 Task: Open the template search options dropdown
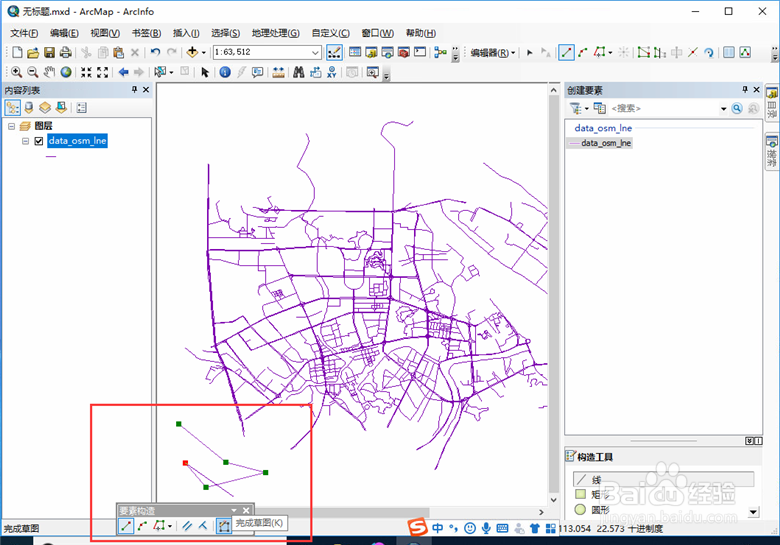[x=723, y=108]
